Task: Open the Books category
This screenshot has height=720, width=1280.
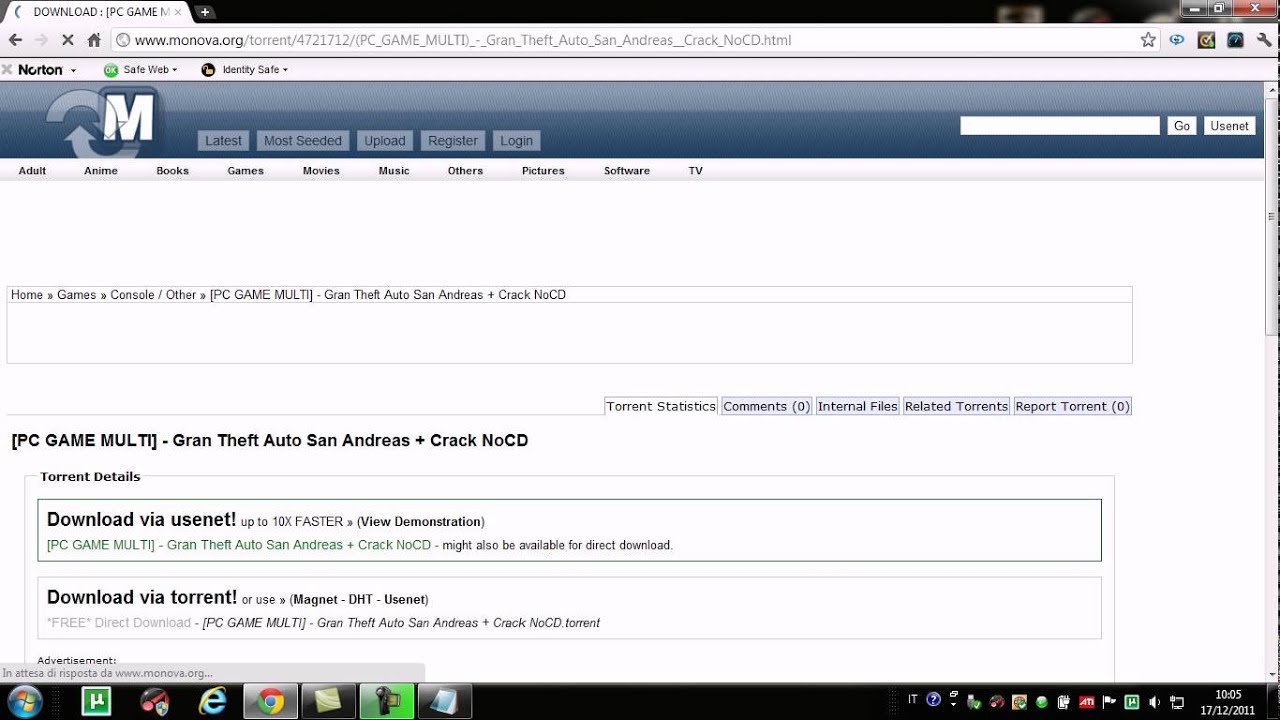Action: [172, 171]
